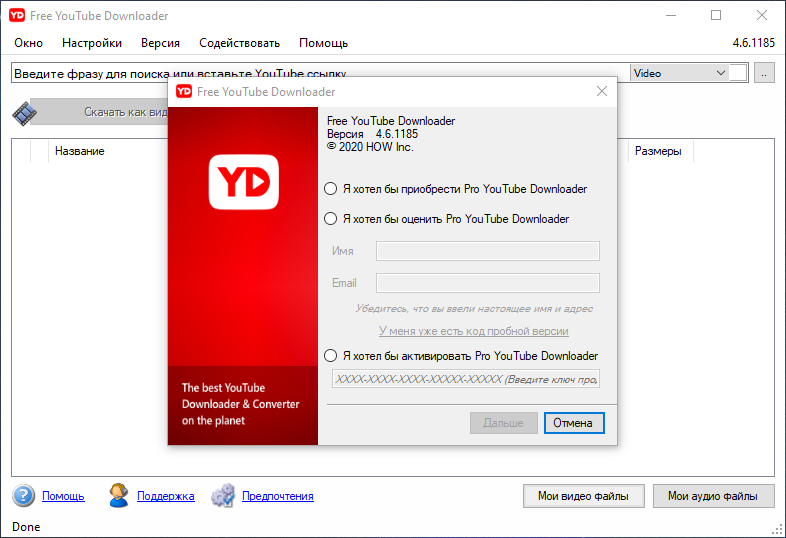Open the Помощь link at bottom
Screen dimensions: 786x538
pyautogui.click(x=63, y=496)
